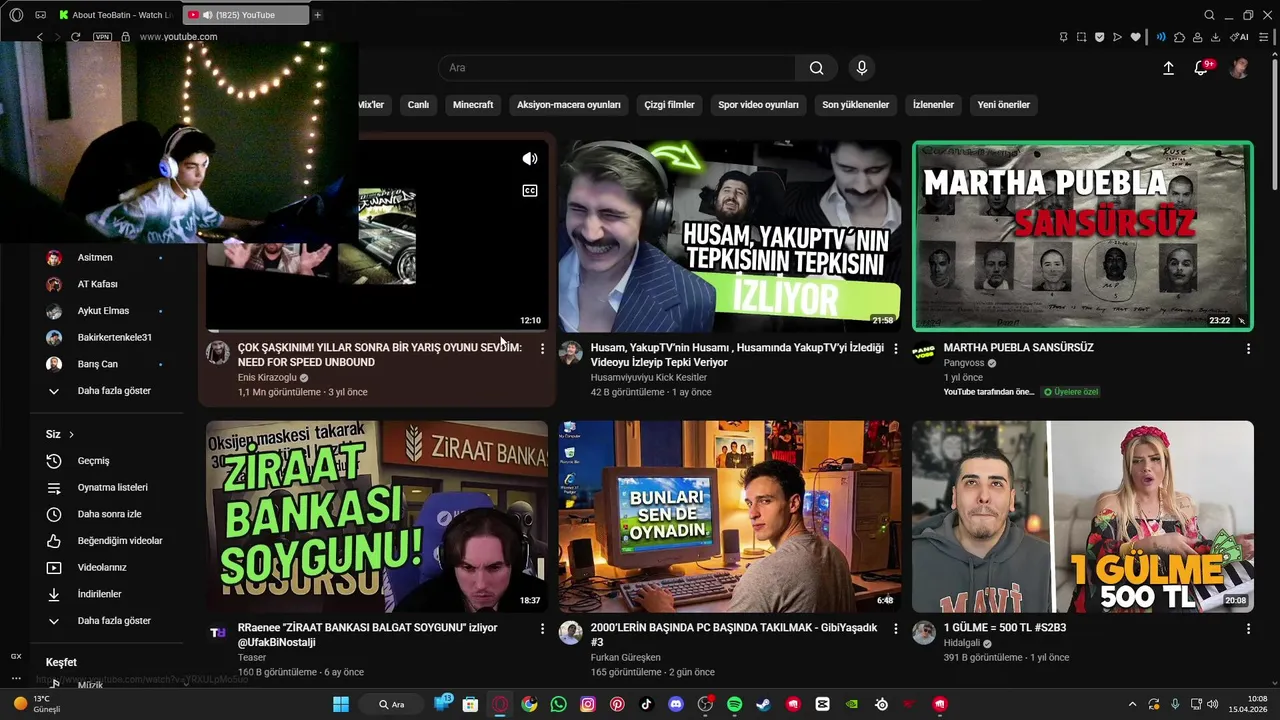Image resolution: width=1280 pixels, height=720 pixels.
Task: Select the Canlı filter chip
Action: (418, 105)
